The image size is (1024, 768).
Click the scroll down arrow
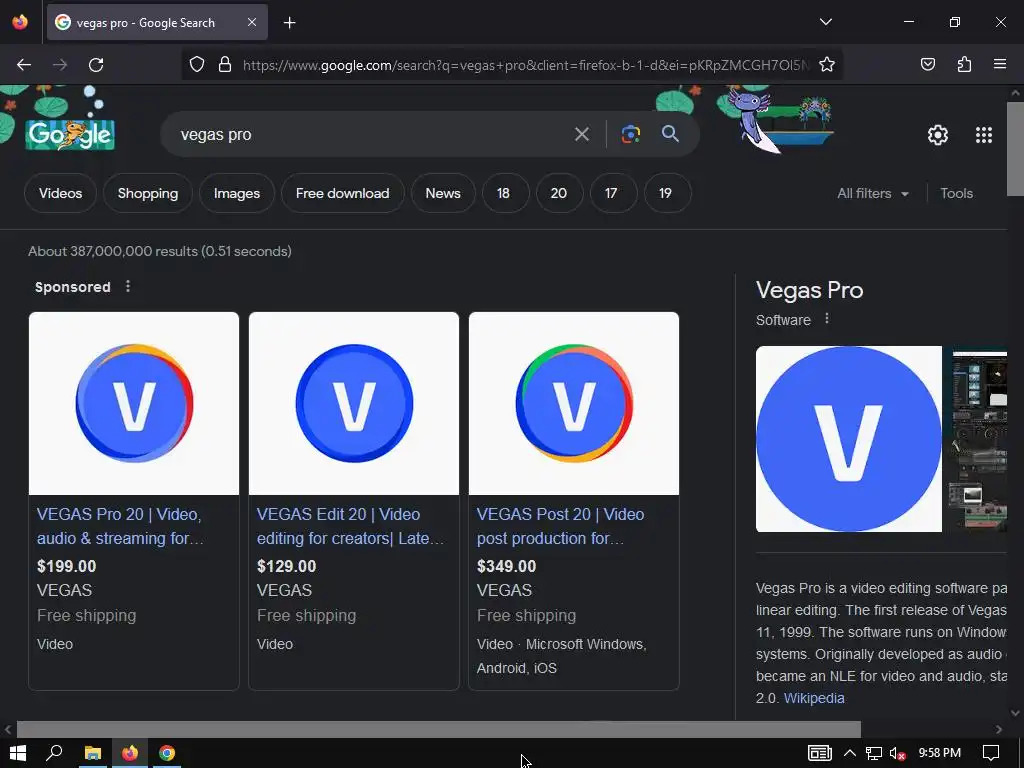tap(1016, 713)
